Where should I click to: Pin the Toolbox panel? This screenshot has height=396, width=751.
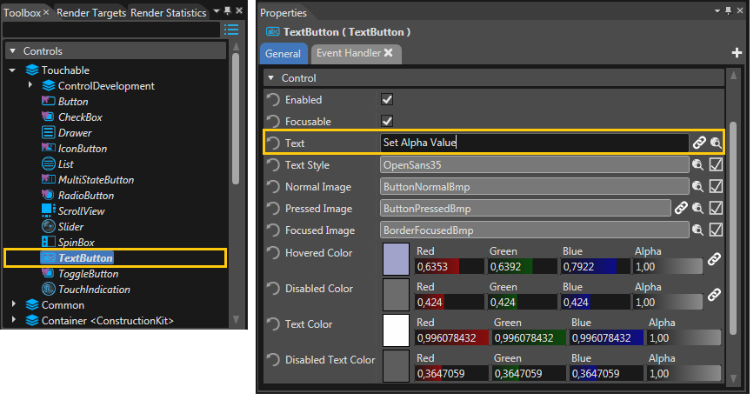click(x=228, y=11)
